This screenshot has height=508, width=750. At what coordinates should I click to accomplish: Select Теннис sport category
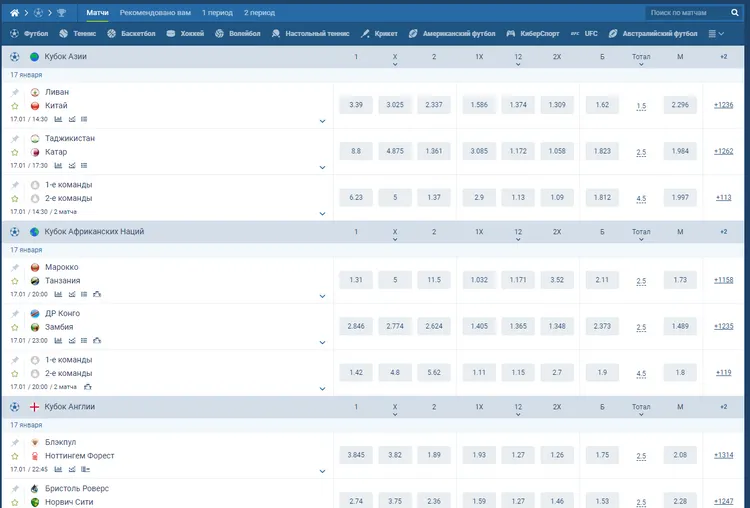point(77,33)
